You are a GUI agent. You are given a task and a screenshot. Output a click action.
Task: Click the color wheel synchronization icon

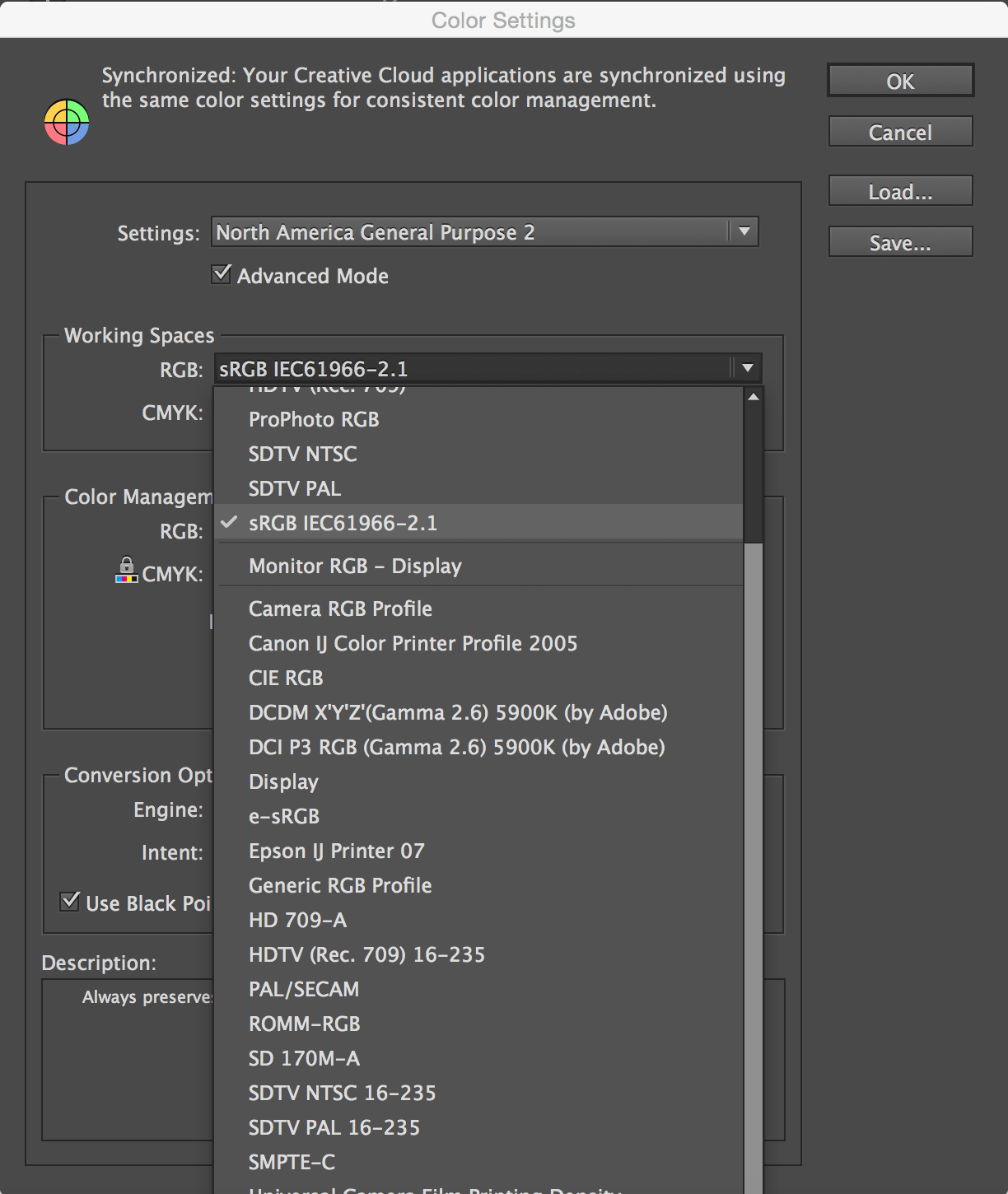click(67, 122)
